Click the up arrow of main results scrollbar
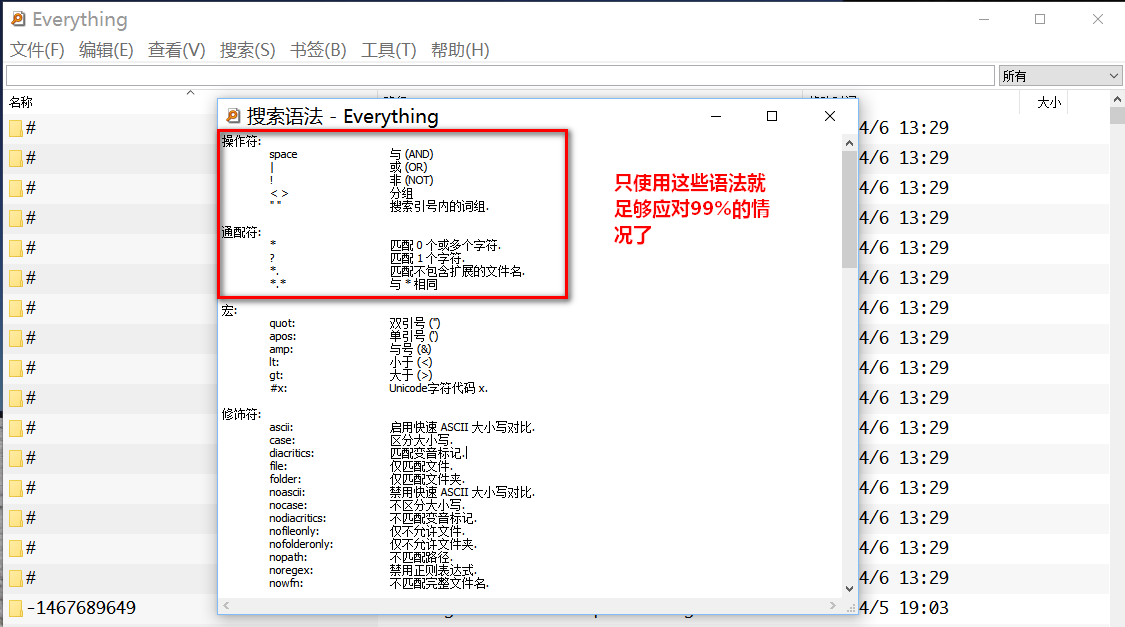1125x627 pixels. (1117, 100)
